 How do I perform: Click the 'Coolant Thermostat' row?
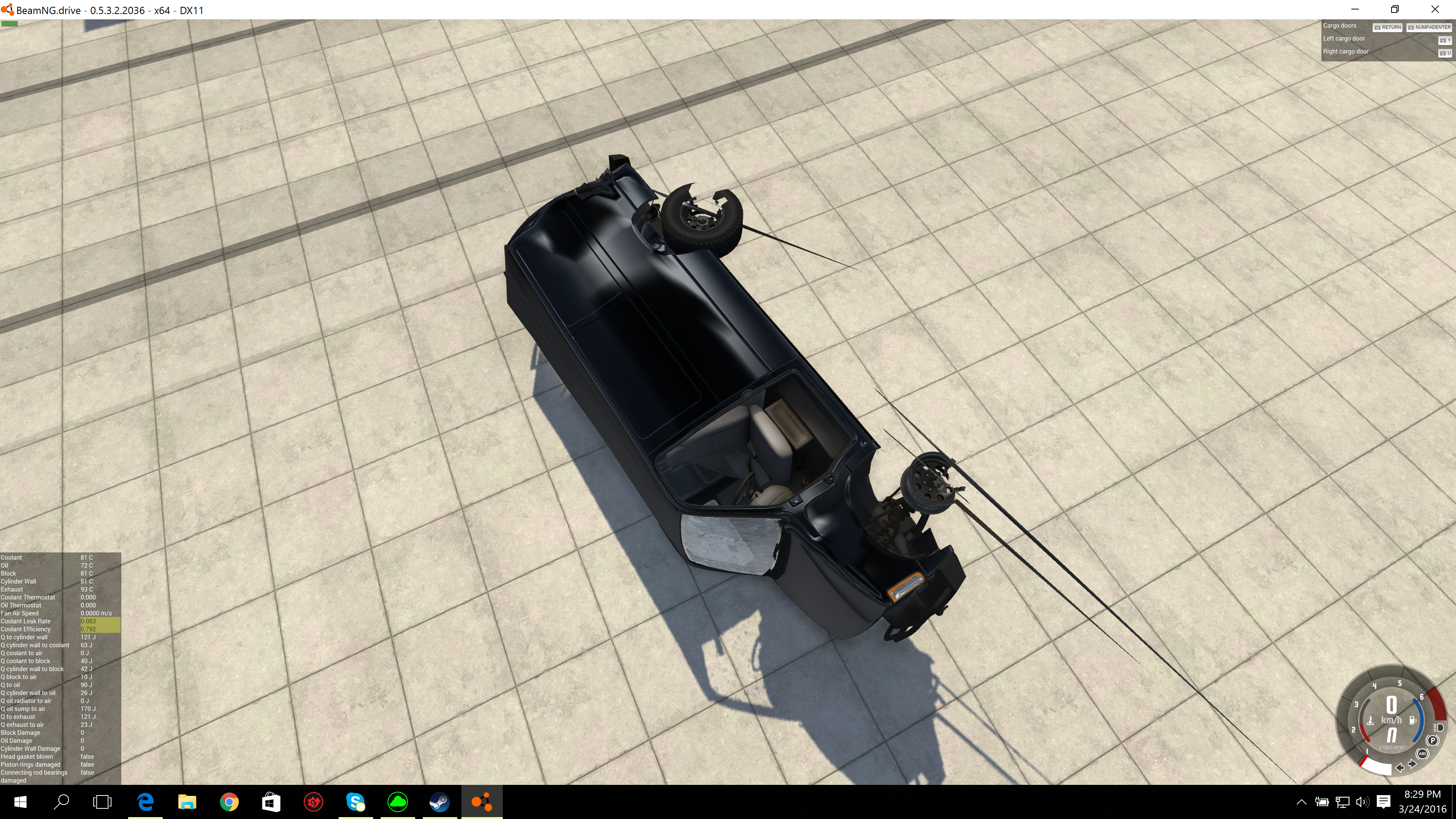pyautogui.click(x=61, y=597)
